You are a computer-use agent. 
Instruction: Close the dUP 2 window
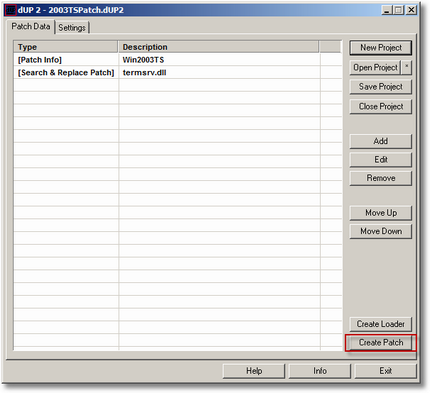[x=411, y=10]
